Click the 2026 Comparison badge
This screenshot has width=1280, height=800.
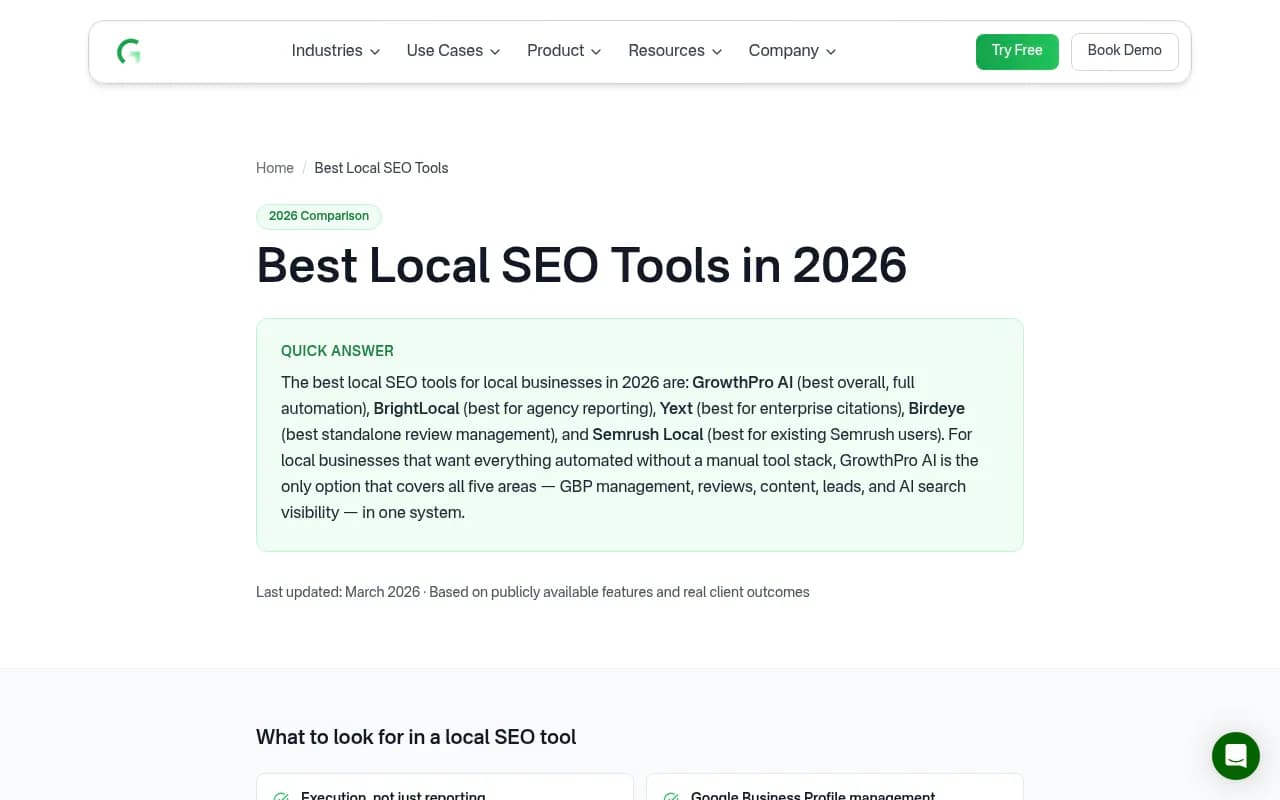[319, 216]
